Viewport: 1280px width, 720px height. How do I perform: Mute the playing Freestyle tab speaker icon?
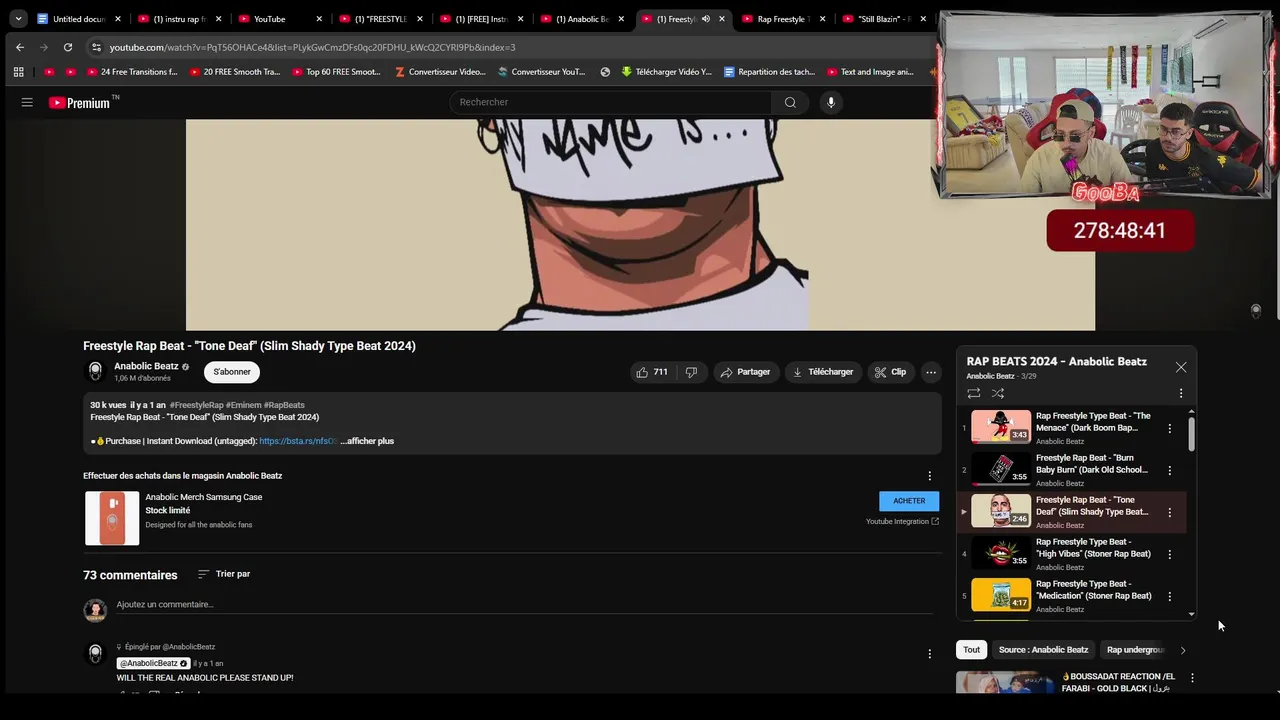pos(706,19)
